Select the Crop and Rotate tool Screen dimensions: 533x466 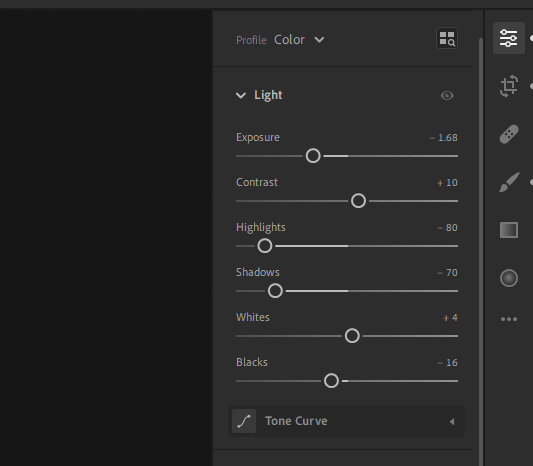point(509,86)
